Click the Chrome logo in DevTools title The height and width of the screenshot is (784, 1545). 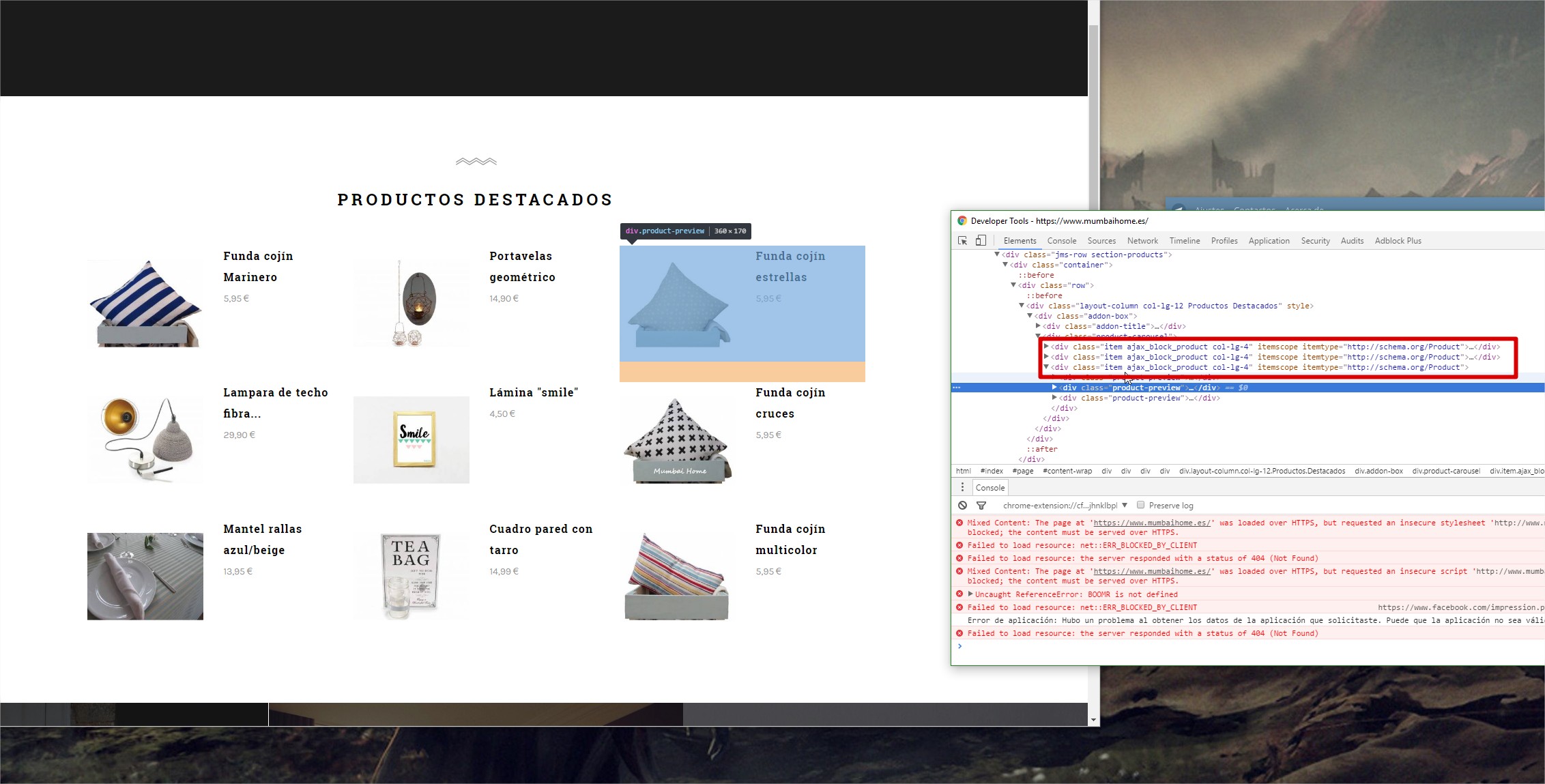tap(962, 221)
